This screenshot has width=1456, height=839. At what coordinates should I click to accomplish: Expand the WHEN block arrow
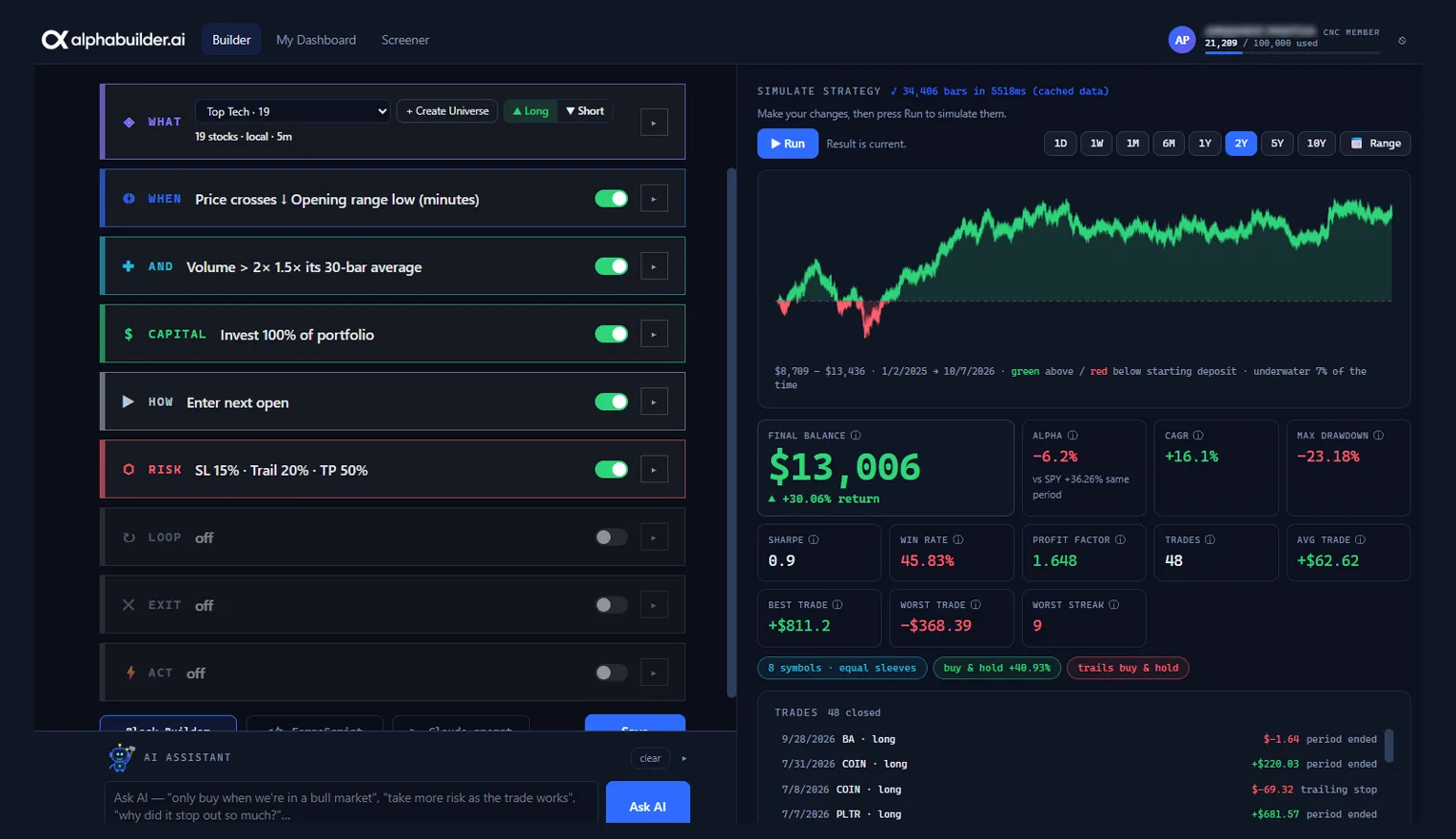click(x=654, y=199)
